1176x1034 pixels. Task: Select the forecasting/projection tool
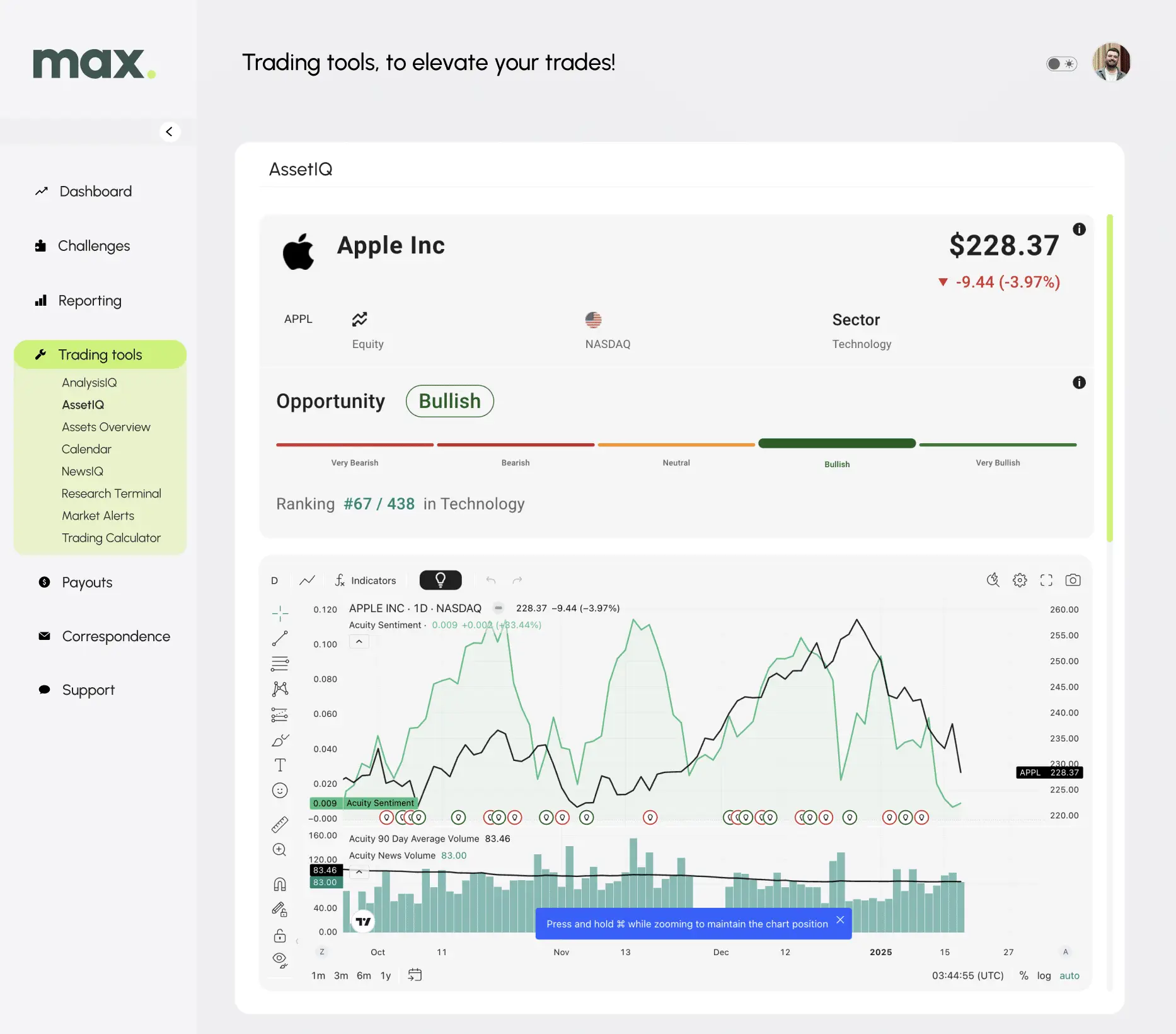(280, 714)
